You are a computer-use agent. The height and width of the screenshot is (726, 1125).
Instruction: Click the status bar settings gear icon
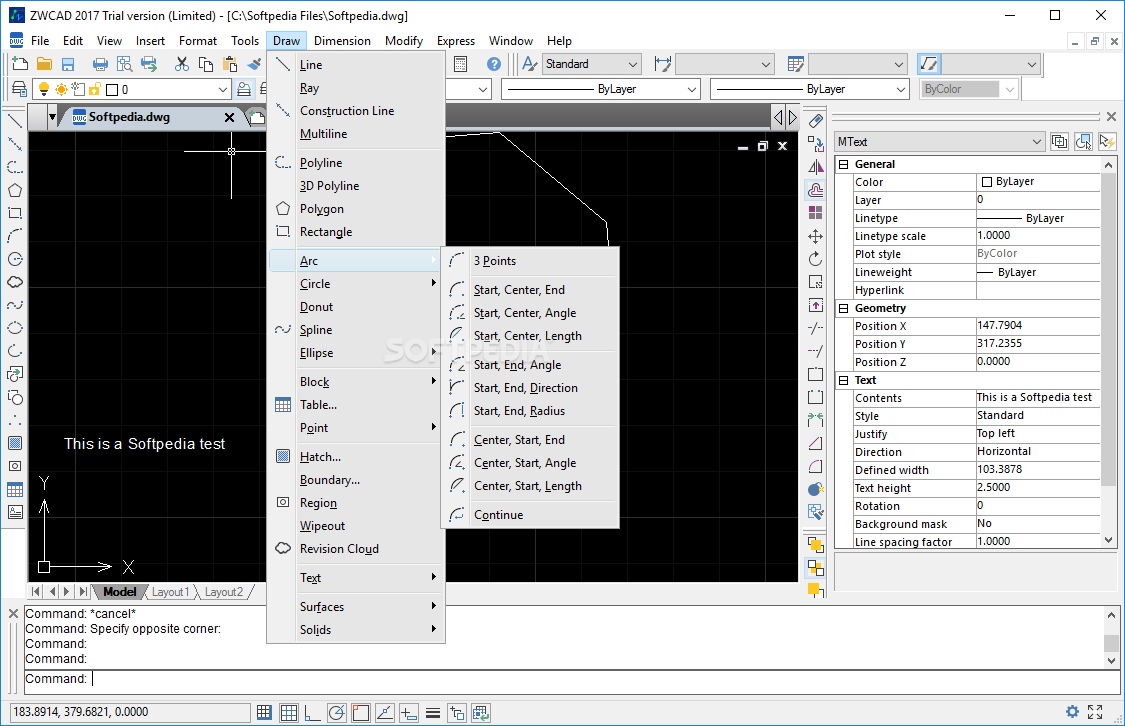tap(1072, 712)
